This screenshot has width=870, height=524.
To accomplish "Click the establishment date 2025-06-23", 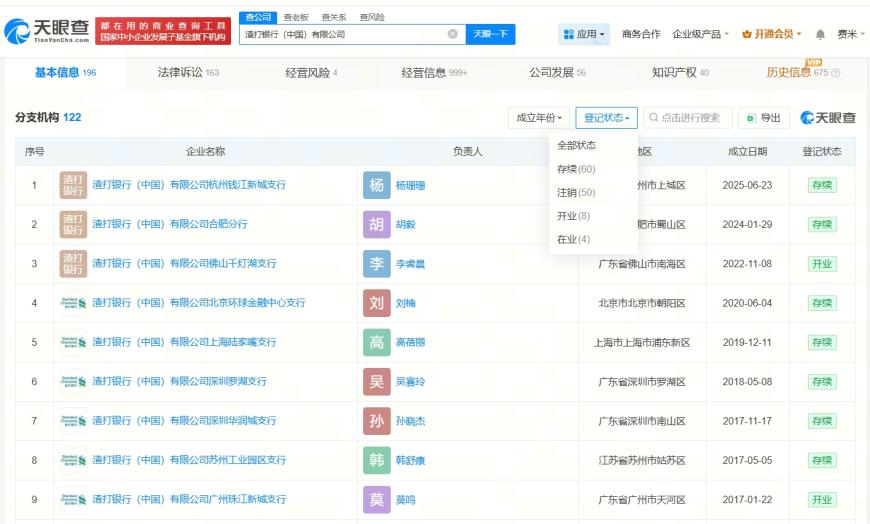I will [x=747, y=185].
